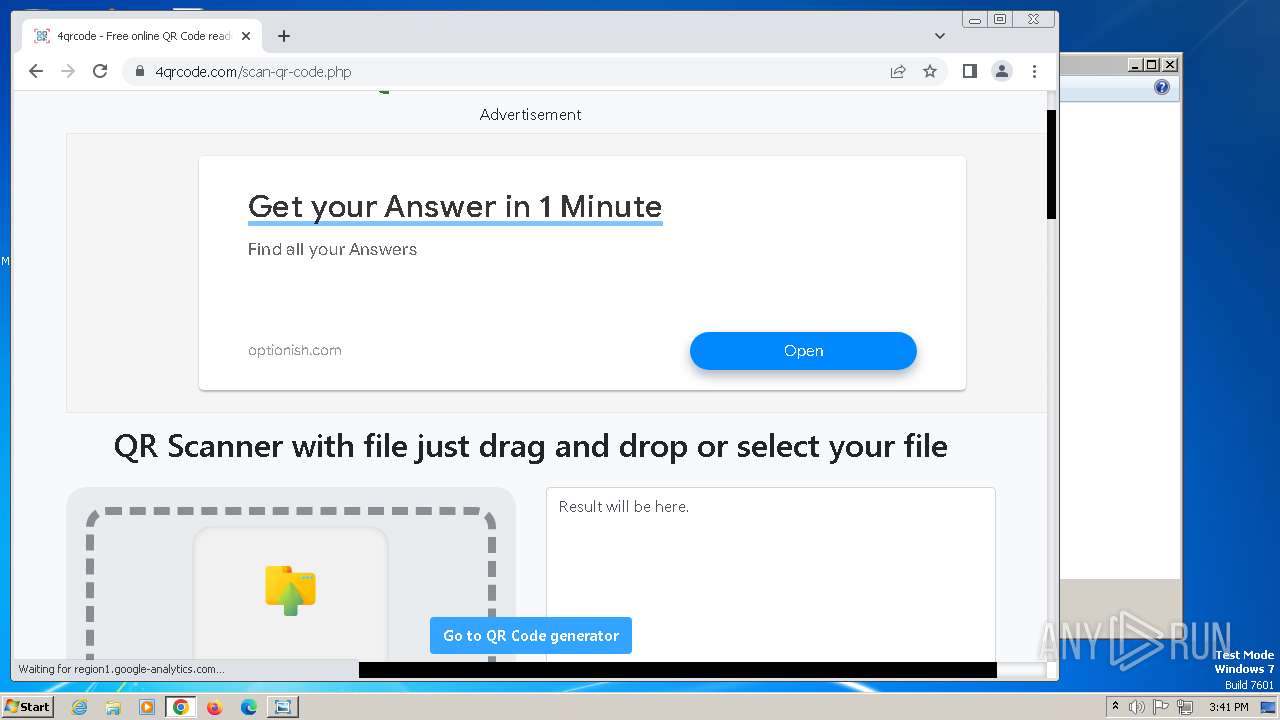
Task: Open the network tray icon
Action: (1185, 707)
